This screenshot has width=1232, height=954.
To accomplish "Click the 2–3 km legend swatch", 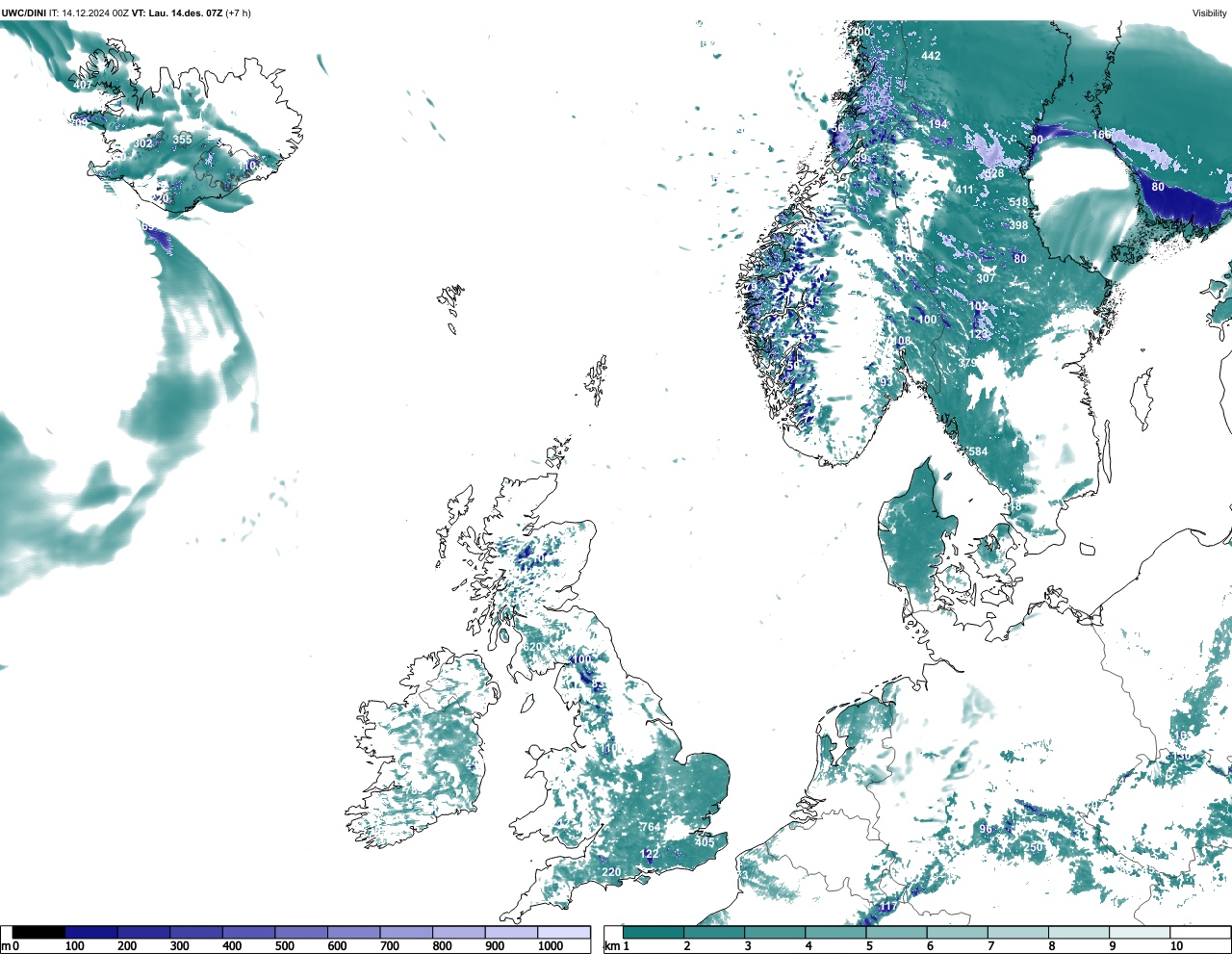I will (714, 932).
